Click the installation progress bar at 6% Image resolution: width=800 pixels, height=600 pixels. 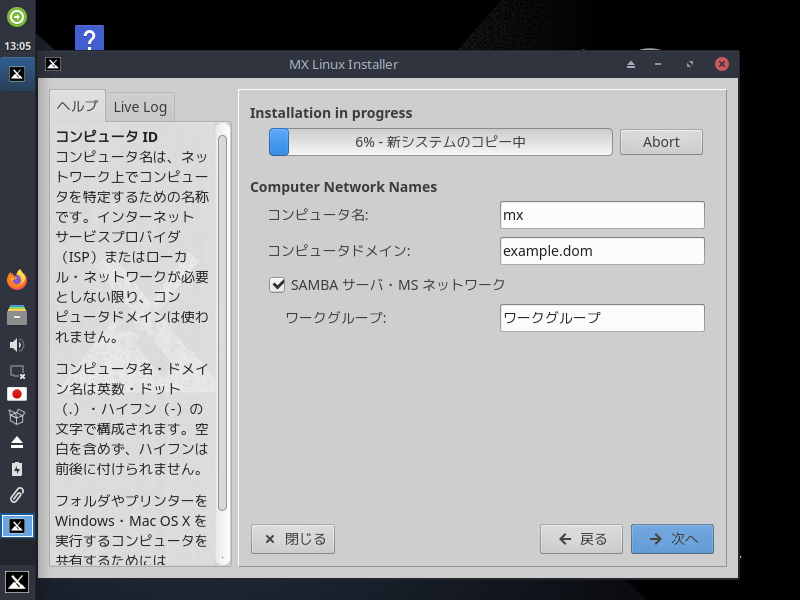click(x=441, y=142)
